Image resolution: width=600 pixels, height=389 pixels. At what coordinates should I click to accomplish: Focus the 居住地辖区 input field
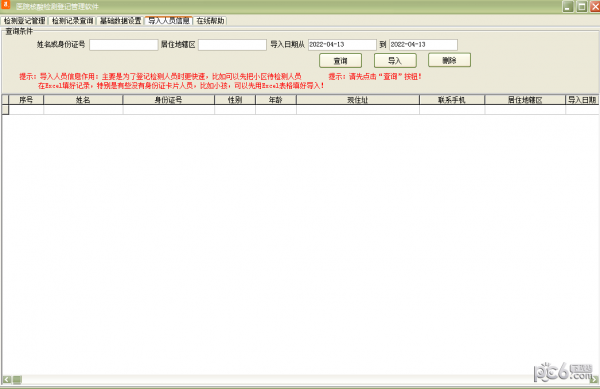pyautogui.click(x=232, y=45)
